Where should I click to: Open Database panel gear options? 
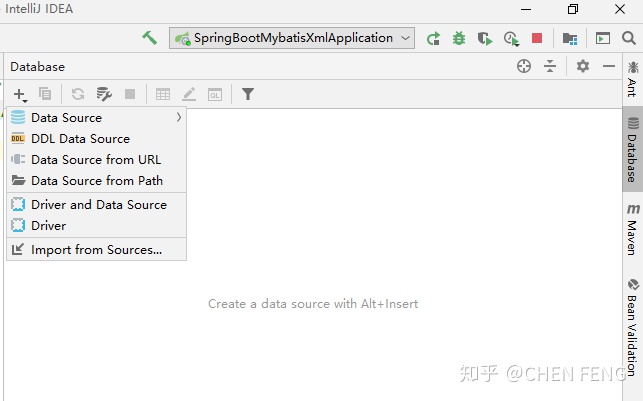tap(583, 66)
